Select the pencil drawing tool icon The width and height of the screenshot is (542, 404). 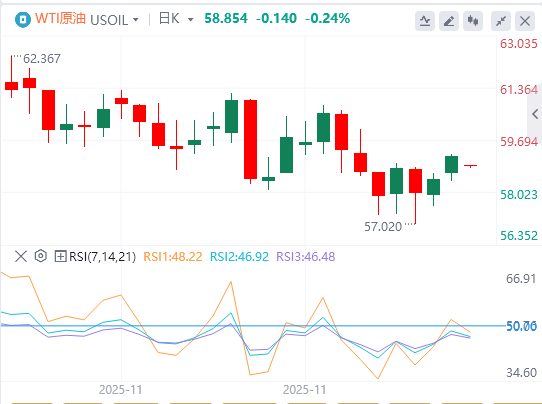click(449, 21)
